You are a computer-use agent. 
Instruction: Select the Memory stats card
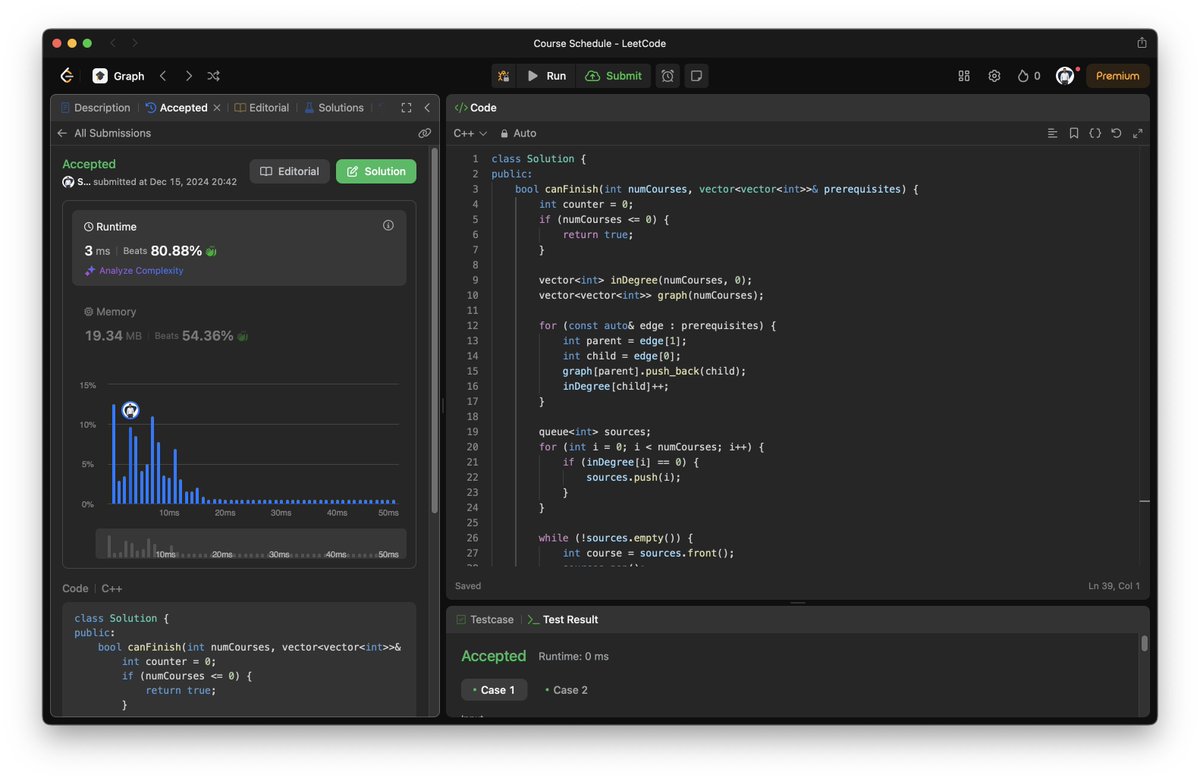click(239, 325)
